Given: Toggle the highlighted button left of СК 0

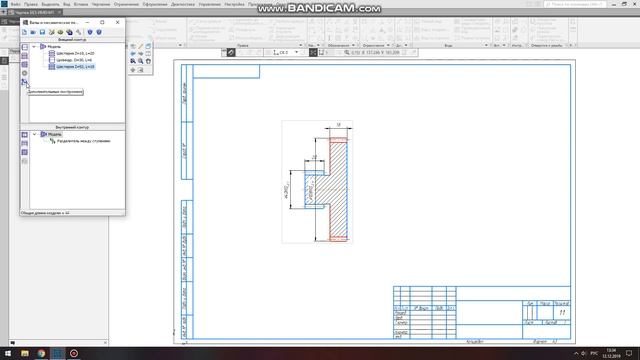Looking at the screenshot, I should (x=231, y=52).
